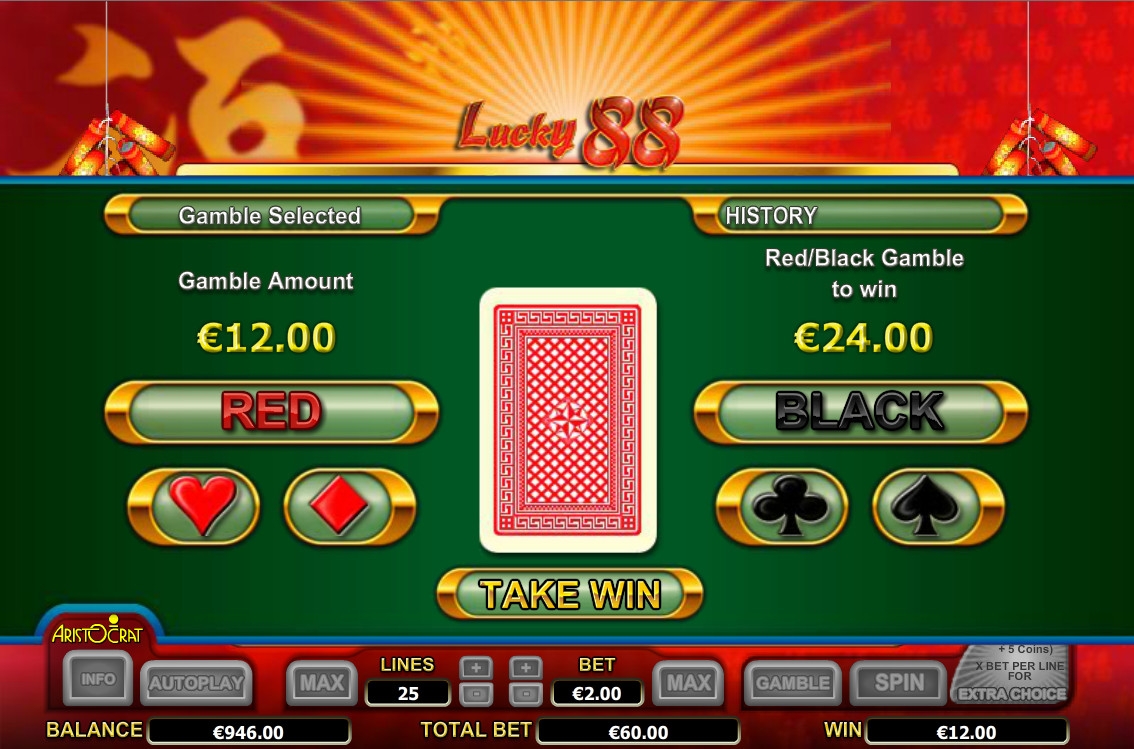
Task: Pick the hearts suit gamble
Action: [194, 506]
